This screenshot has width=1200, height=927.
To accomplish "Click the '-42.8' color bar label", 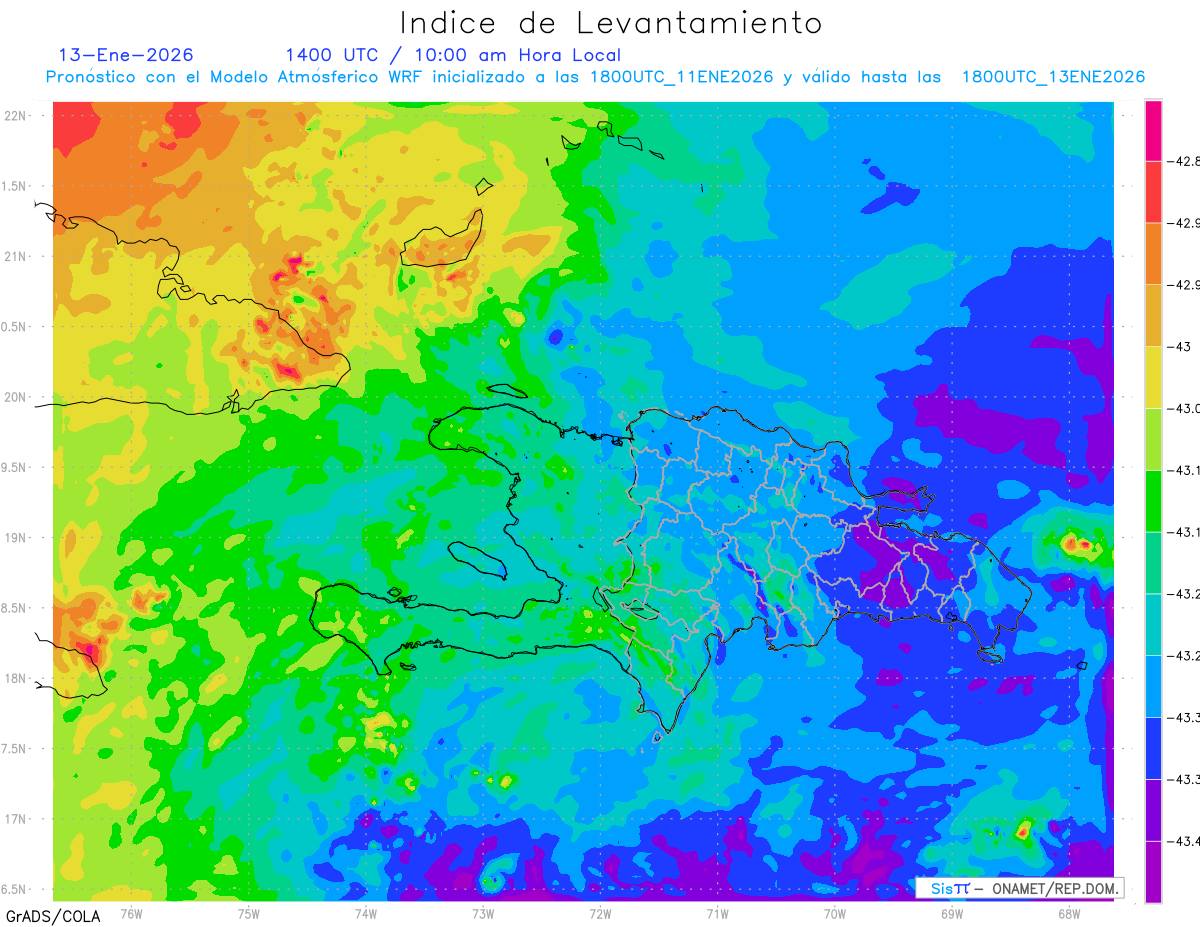I will click(1186, 161).
